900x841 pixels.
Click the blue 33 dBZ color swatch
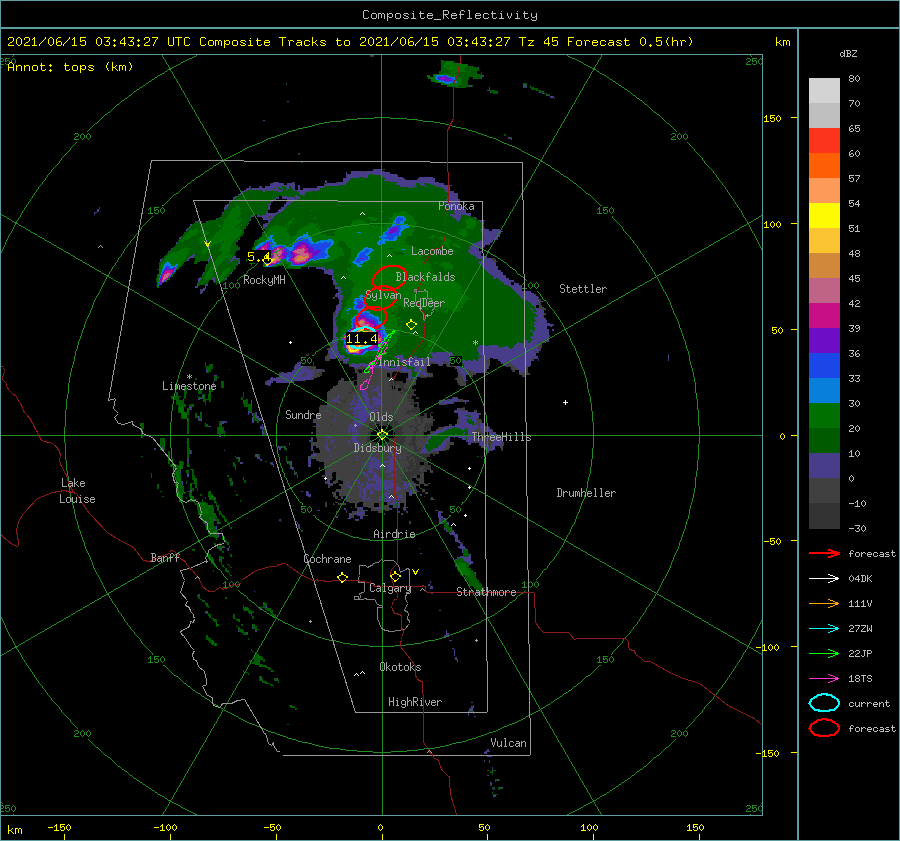[x=824, y=365]
